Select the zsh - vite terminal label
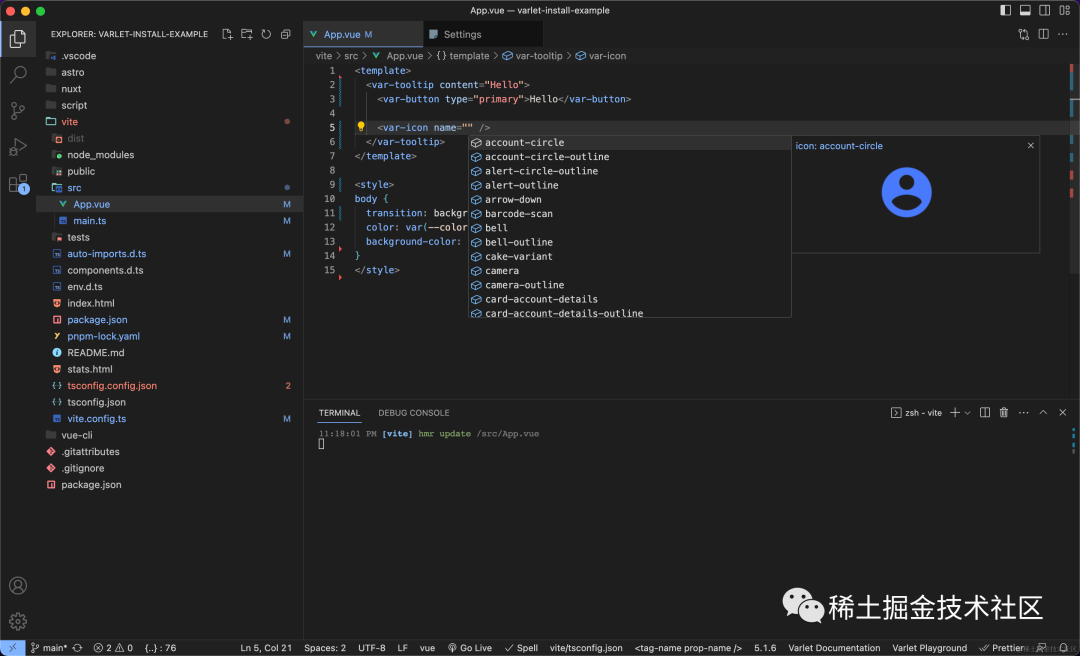The height and width of the screenshot is (656, 1080). [916, 413]
